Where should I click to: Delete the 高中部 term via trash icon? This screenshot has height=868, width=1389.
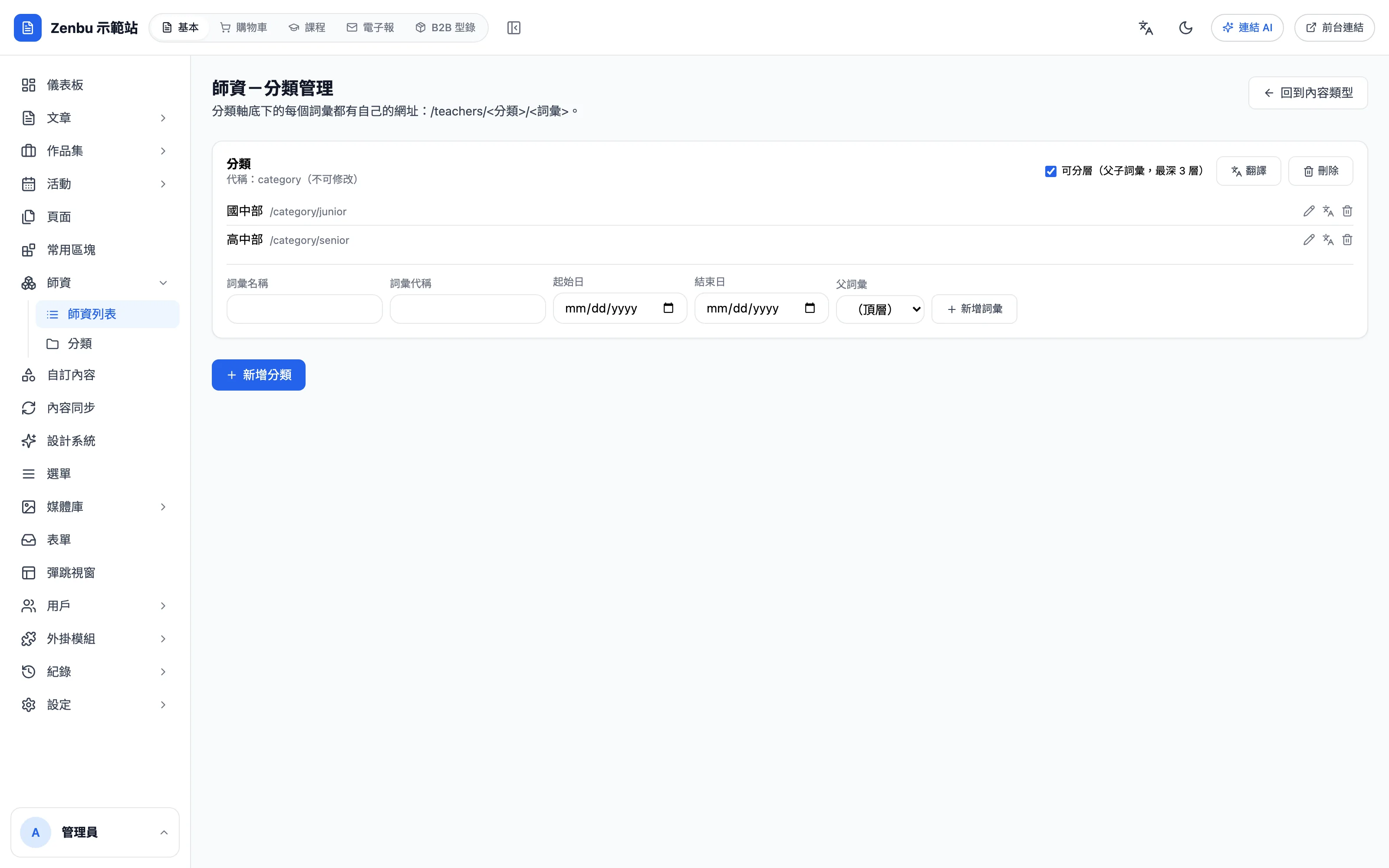click(x=1347, y=240)
